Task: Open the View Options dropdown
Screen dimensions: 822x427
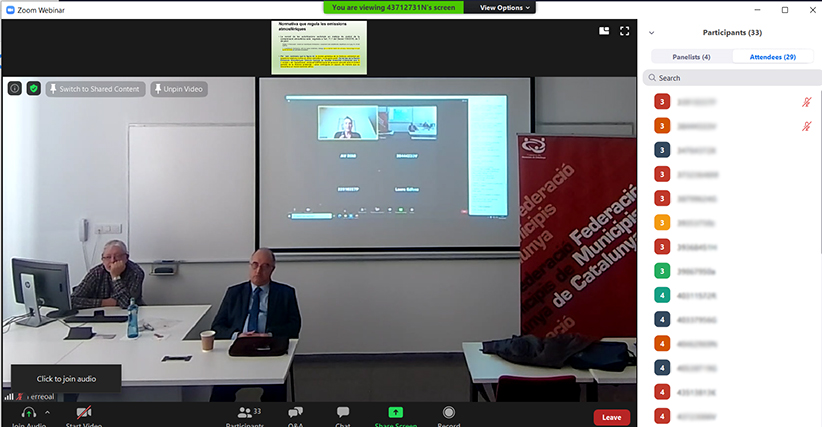Action: coord(504,7)
